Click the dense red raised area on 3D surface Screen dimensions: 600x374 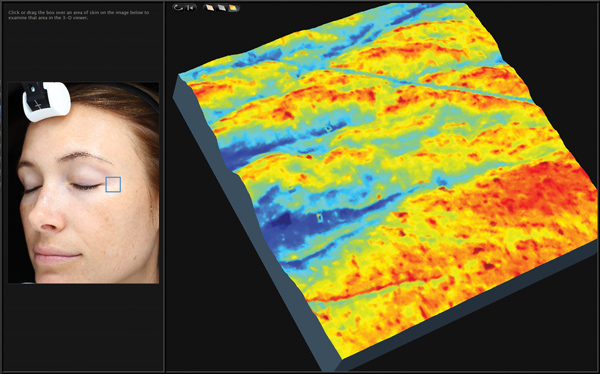[x=536, y=191]
